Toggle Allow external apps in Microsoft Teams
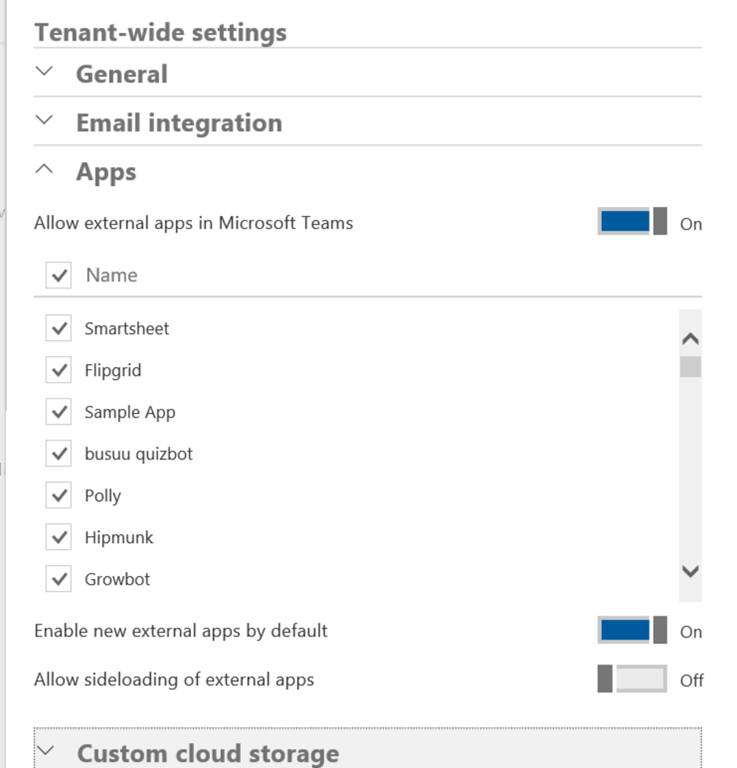 632,222
